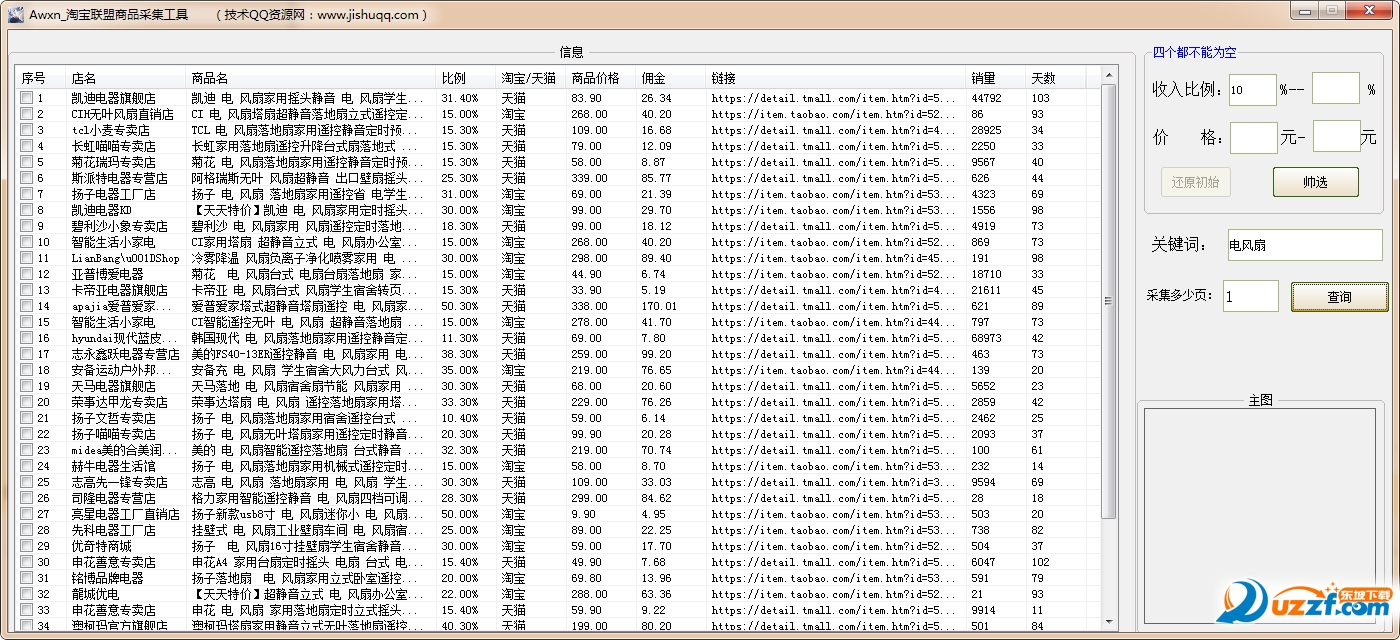Click shop name 荣事达甲龙专卖店
This screenshot has width=1400, height=640.
[119, 402]
